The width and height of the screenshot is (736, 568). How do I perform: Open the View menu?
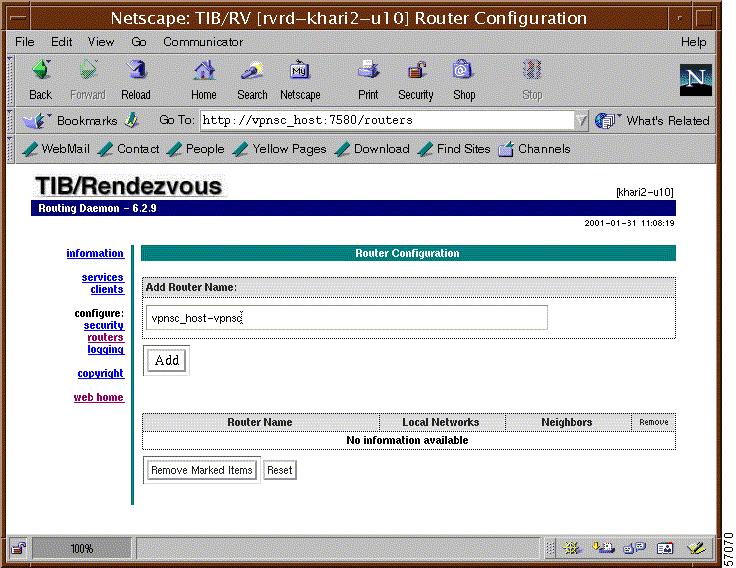[x=100, y=42]
